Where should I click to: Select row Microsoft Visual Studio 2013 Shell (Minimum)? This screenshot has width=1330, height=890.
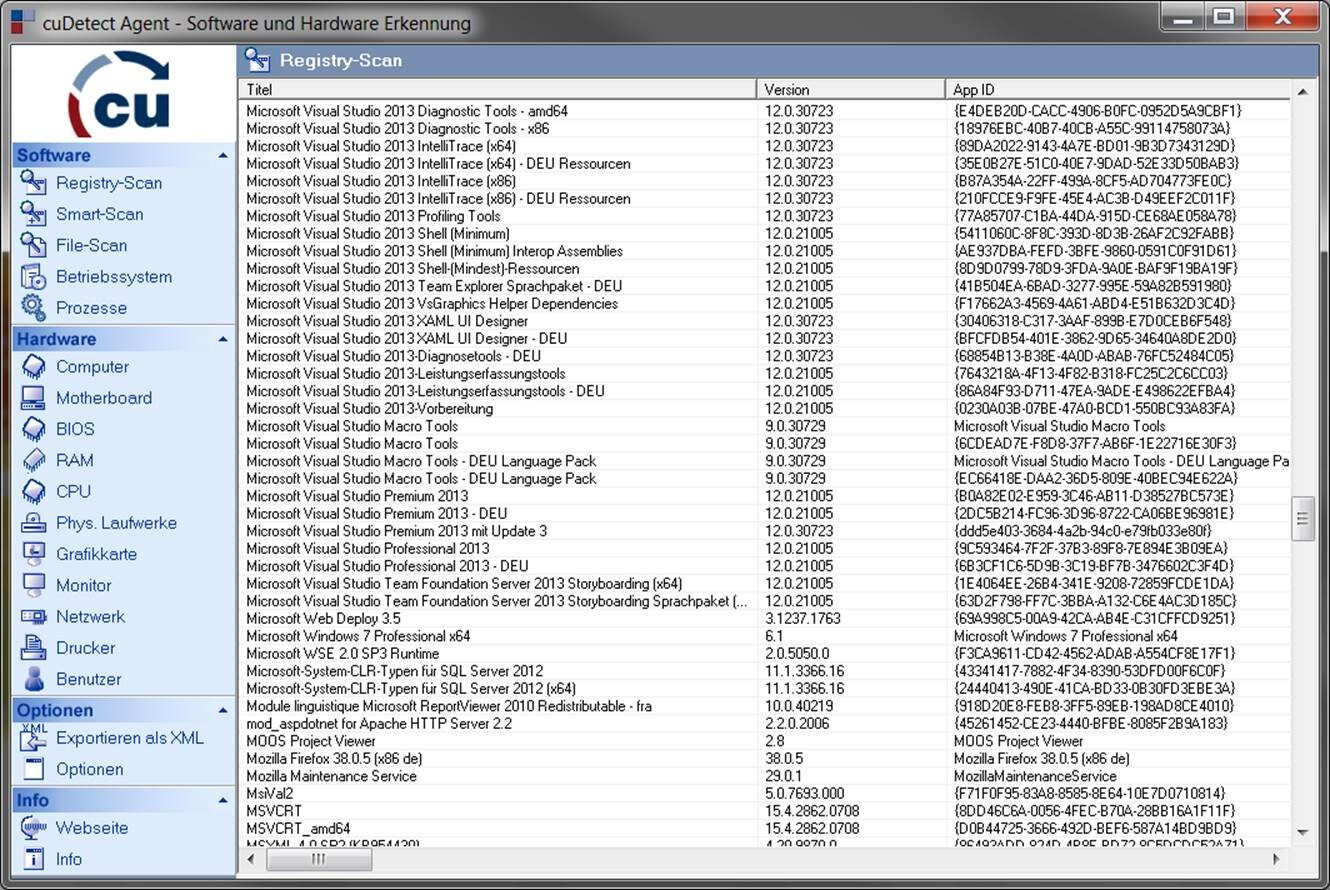(765, 234)
